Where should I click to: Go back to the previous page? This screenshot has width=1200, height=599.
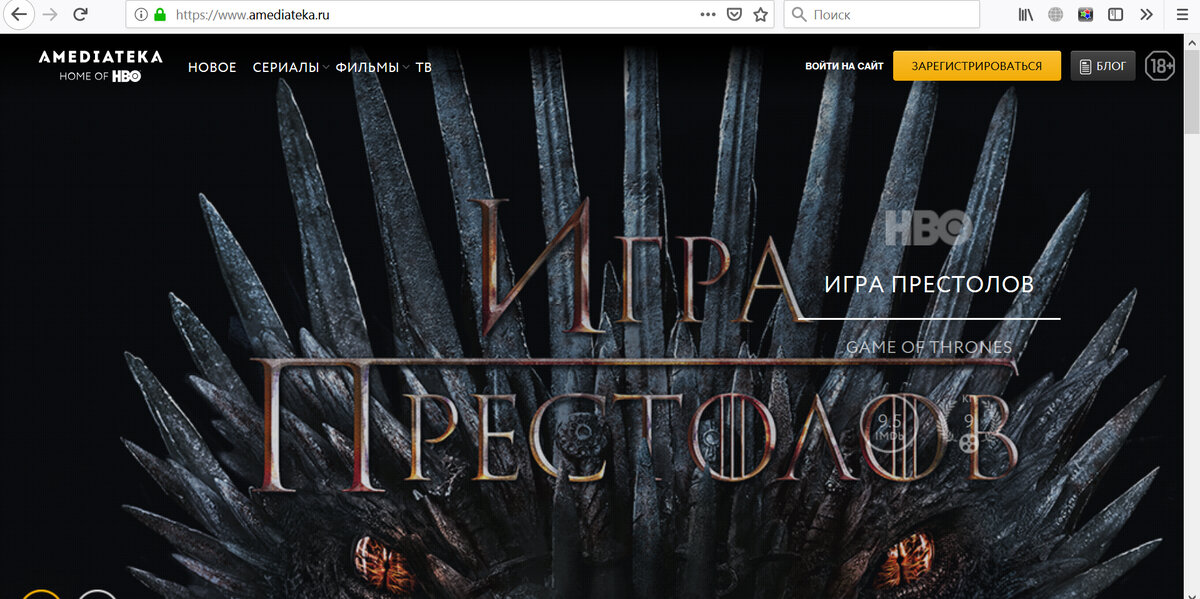[17, 15]
